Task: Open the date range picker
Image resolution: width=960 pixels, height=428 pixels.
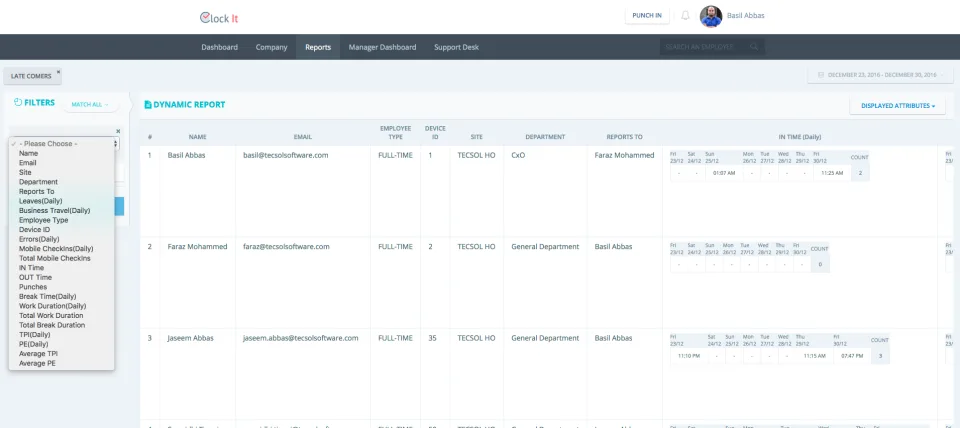Action: [880, 75]
